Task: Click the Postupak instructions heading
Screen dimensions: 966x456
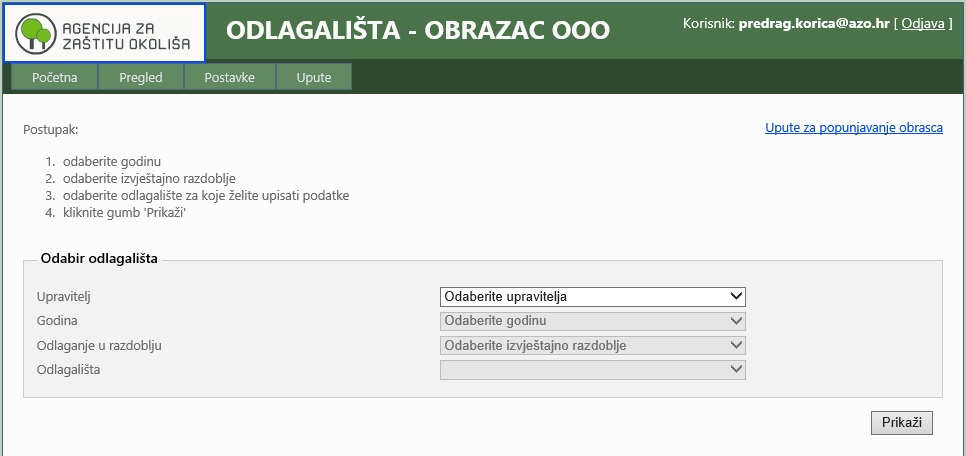Action: (50, 129)
